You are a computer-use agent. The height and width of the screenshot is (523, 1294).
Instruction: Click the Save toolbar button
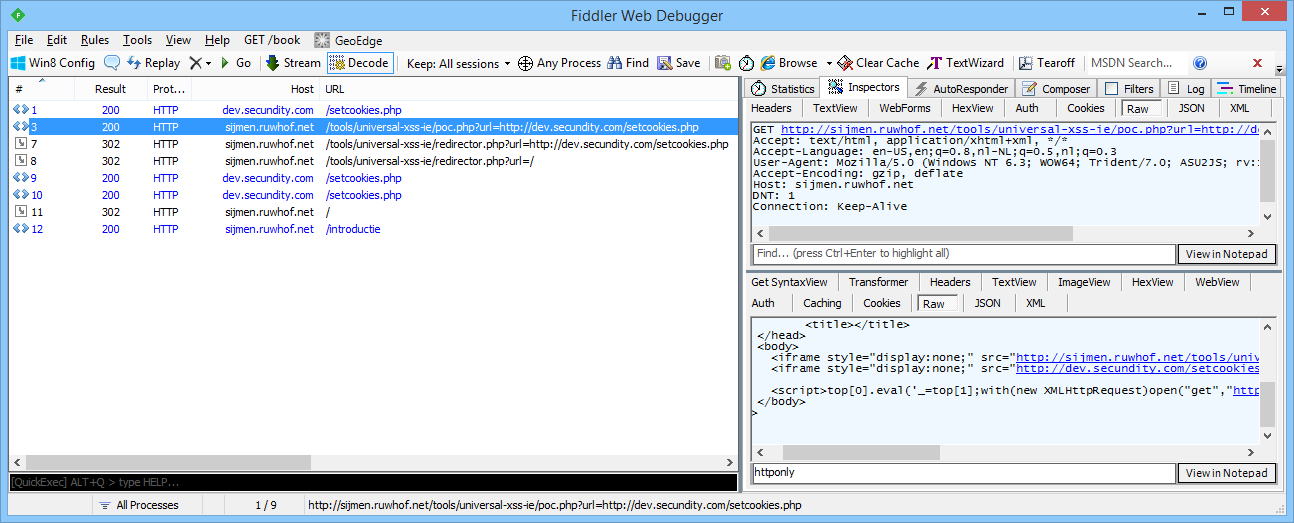click(679, 63)
